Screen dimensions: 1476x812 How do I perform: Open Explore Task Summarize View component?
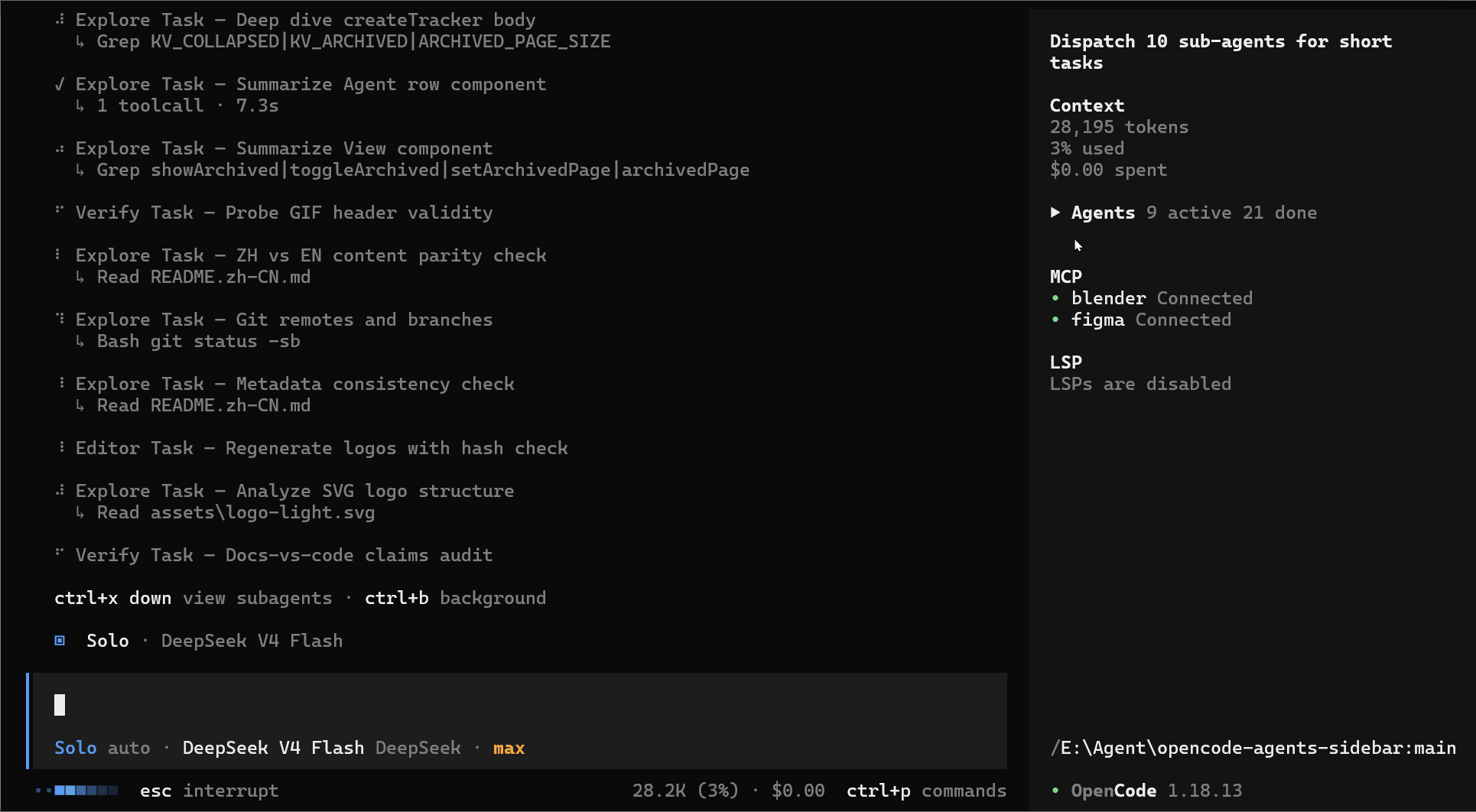tap(284, 148)
